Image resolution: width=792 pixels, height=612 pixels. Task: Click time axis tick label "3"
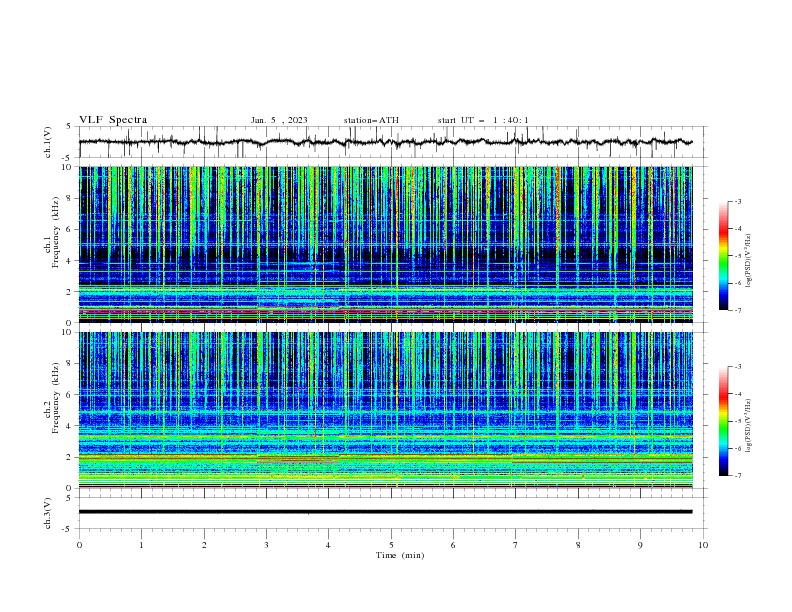pos(266,545)
